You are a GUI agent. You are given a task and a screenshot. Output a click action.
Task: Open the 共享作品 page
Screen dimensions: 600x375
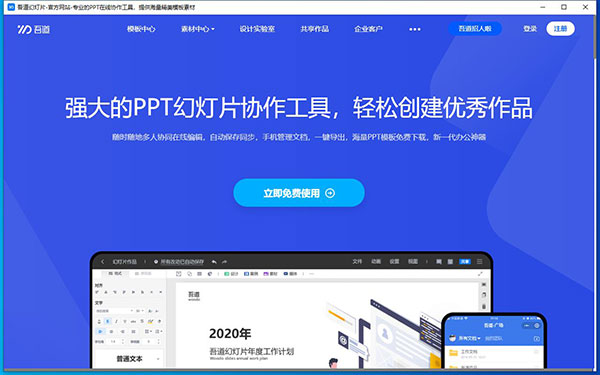click(x=315, y=29)
